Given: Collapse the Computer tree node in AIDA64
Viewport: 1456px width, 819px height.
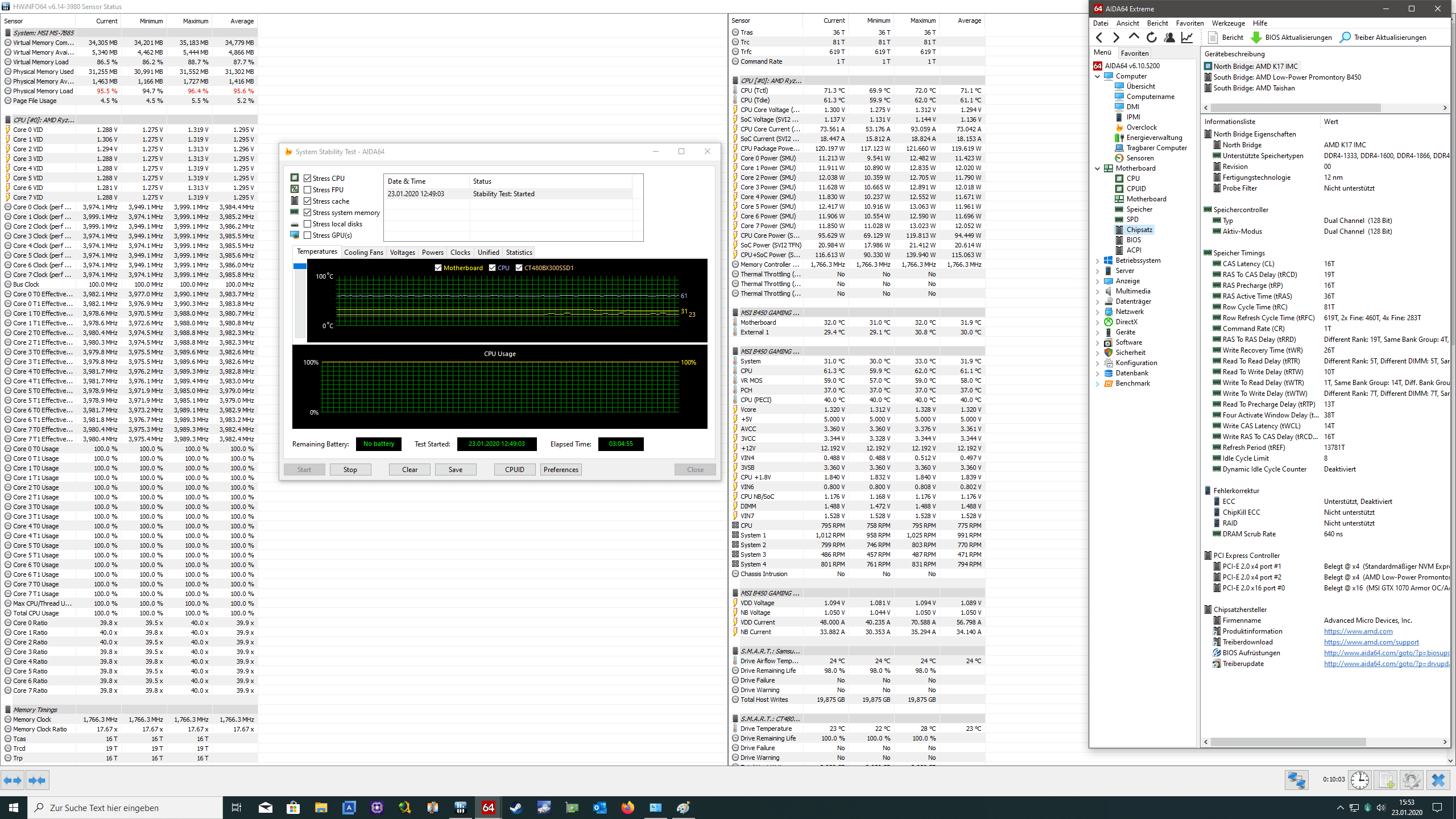Looking at the screenshot, I should tap(1098, 76).
